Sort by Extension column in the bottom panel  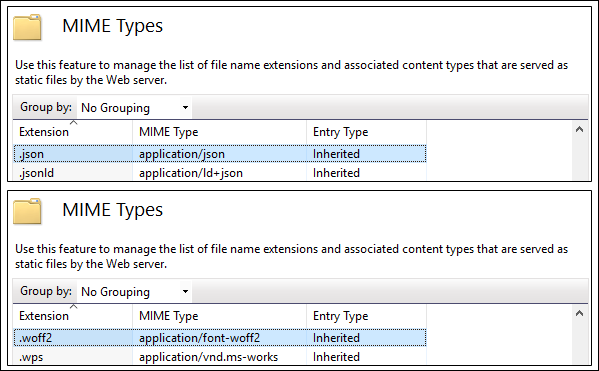[73, 316]
